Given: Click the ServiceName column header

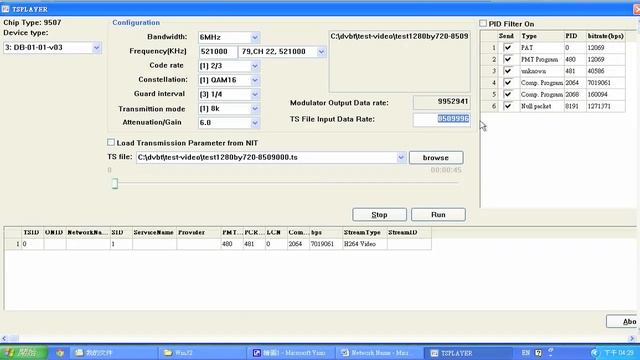Looking at the screenshot, I should click(154, 232).
